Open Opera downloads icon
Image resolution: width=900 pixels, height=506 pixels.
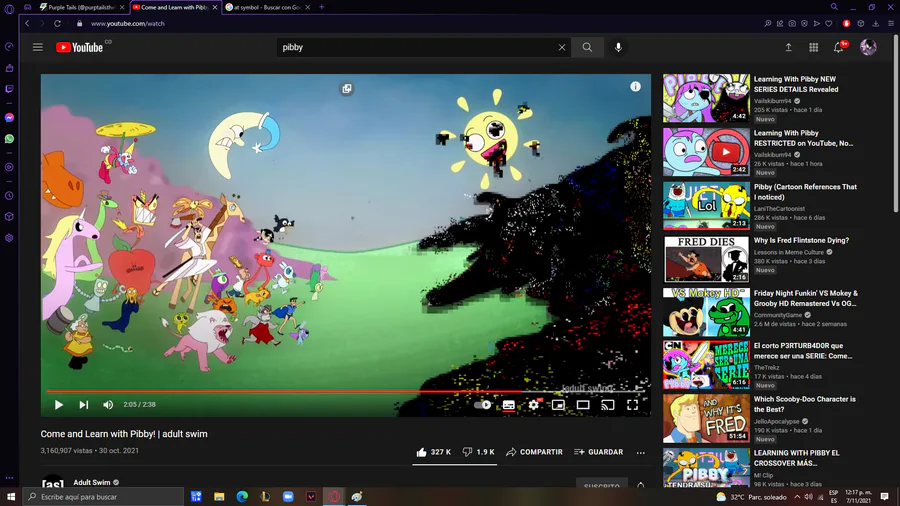pyautogui.click(x=876, y=24)
